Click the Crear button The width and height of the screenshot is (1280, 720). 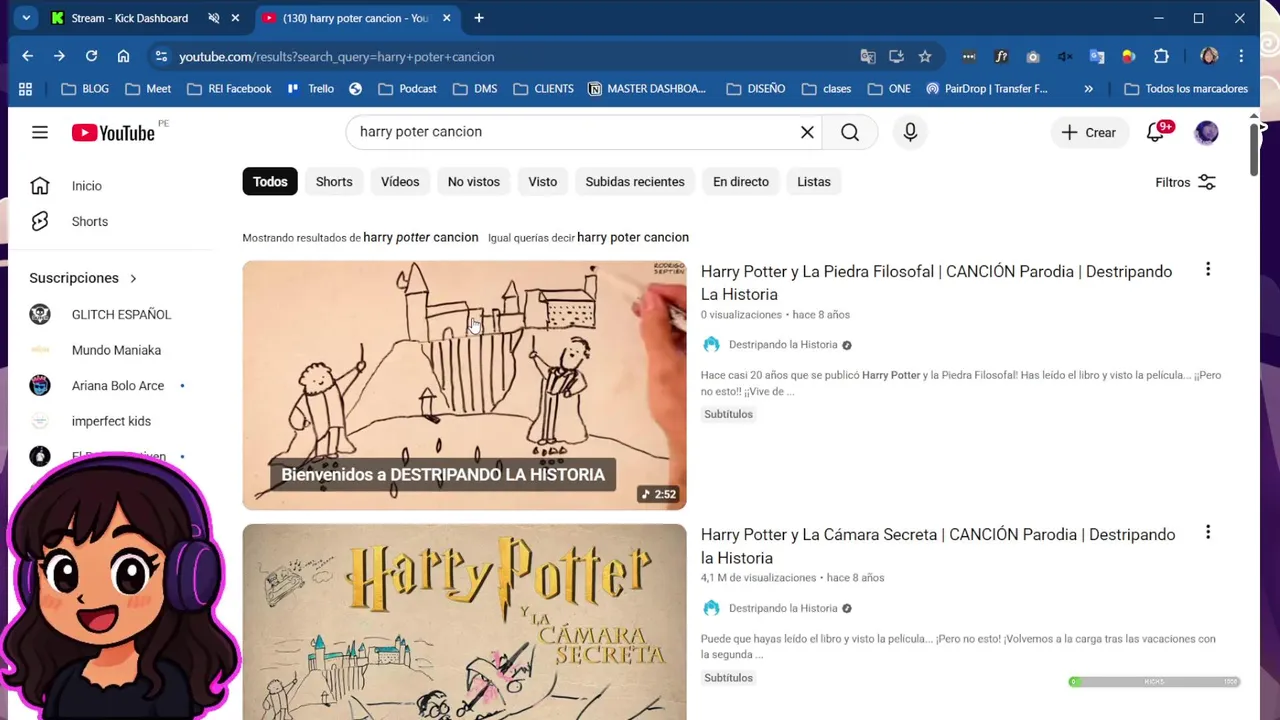(1088, 132)
